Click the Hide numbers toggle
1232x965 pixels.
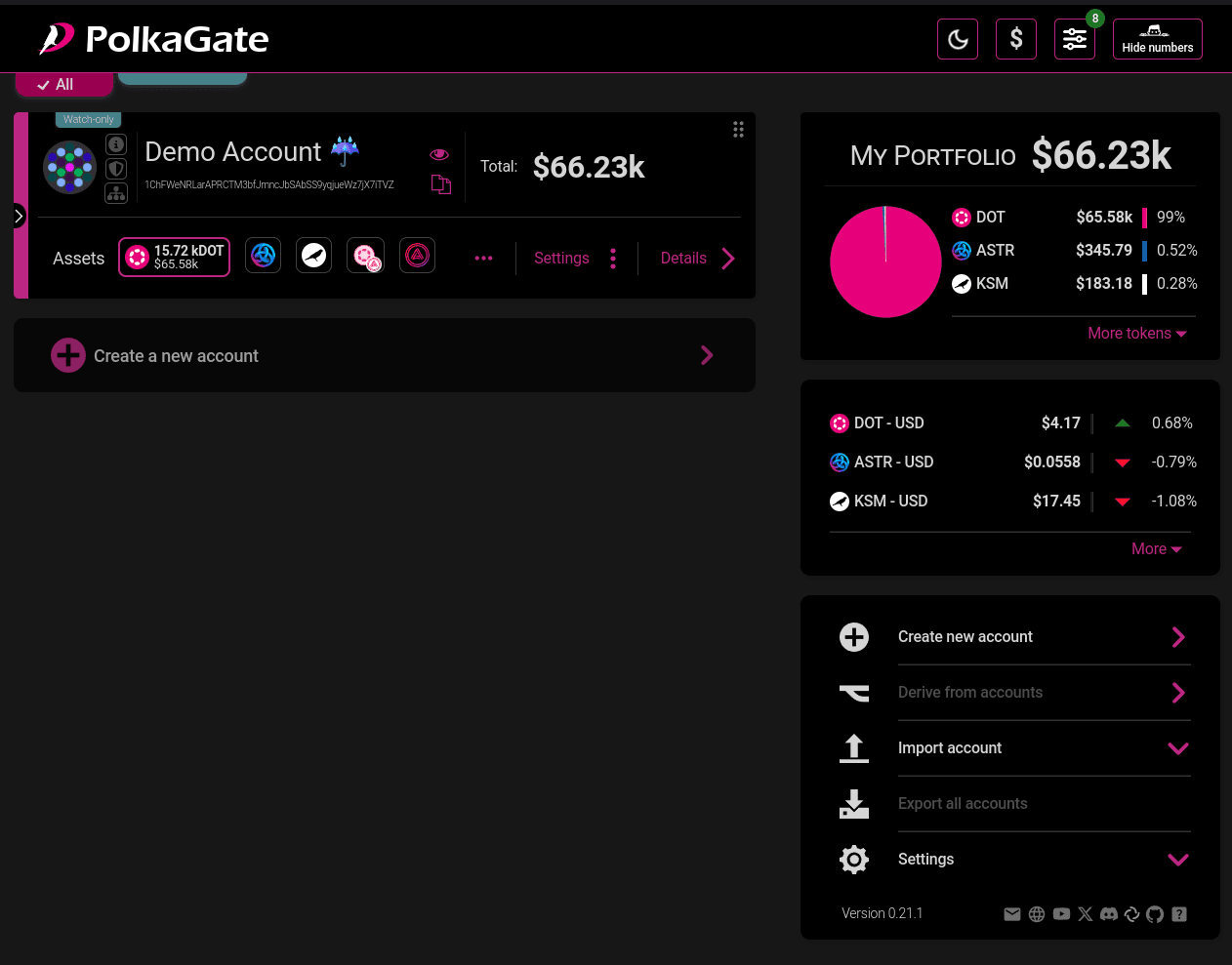pyautogui.click(x=1157, y=39)
